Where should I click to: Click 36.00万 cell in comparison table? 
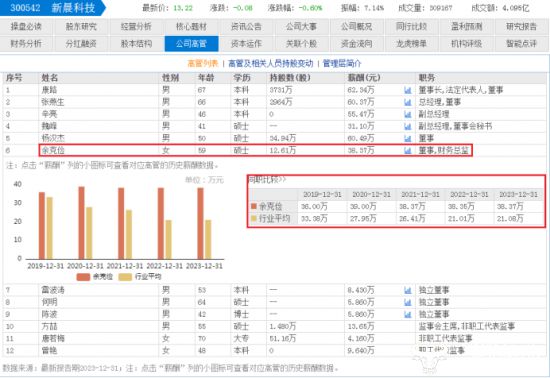tap(314, 207)
